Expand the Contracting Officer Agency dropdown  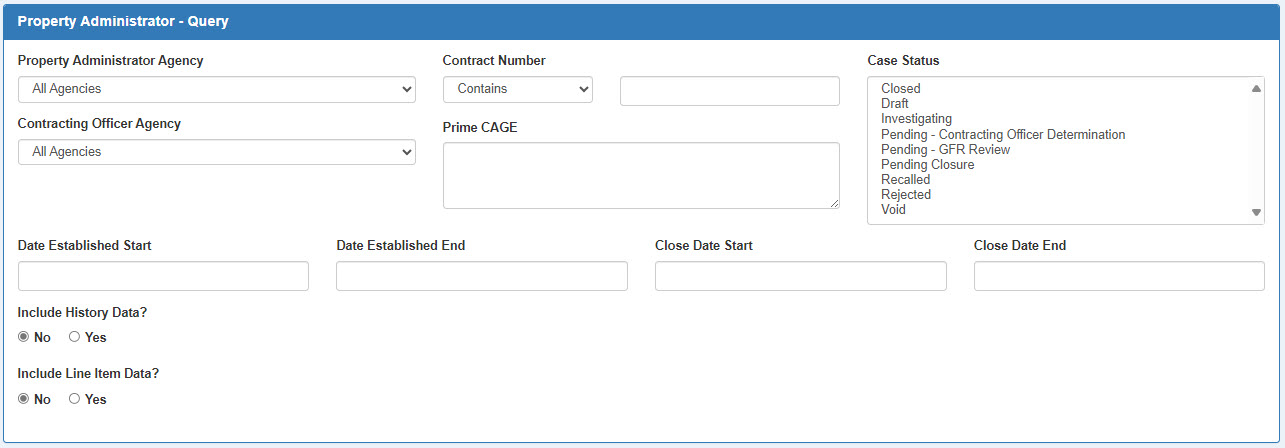(x=216, y=152)
